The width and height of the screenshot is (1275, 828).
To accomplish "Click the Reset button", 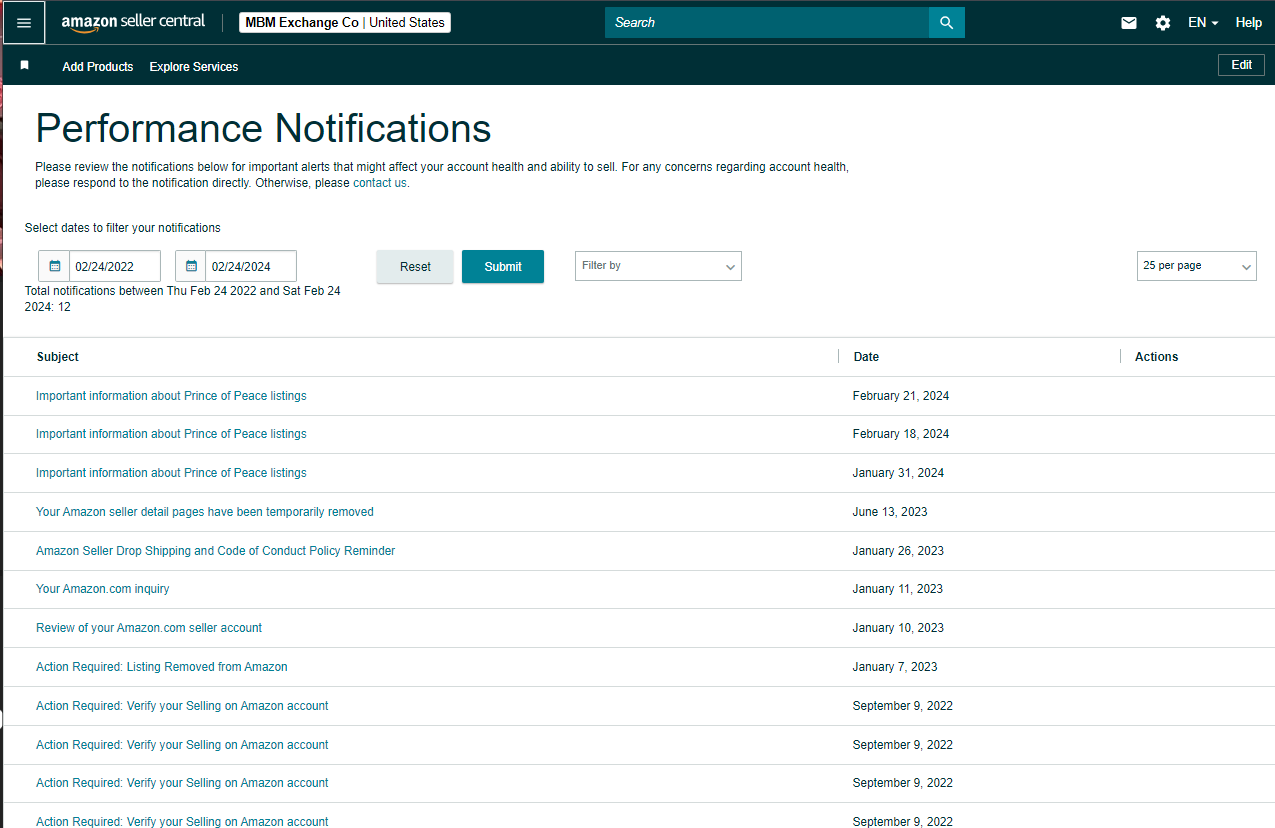I will coord(415,267).
